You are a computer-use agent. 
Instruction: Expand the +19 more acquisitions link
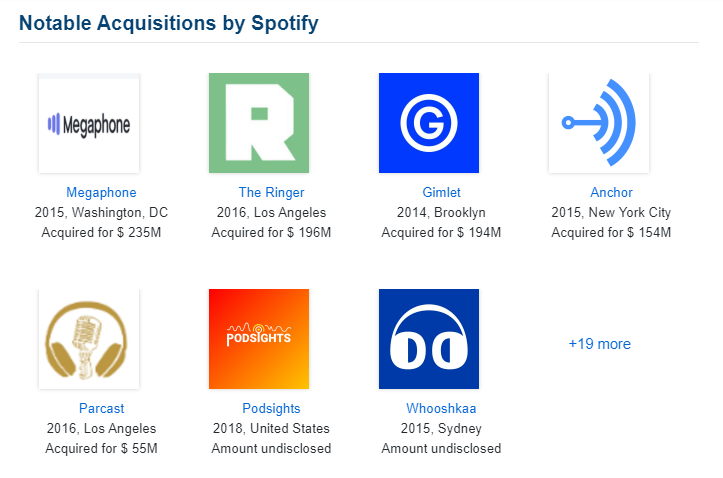599,344
